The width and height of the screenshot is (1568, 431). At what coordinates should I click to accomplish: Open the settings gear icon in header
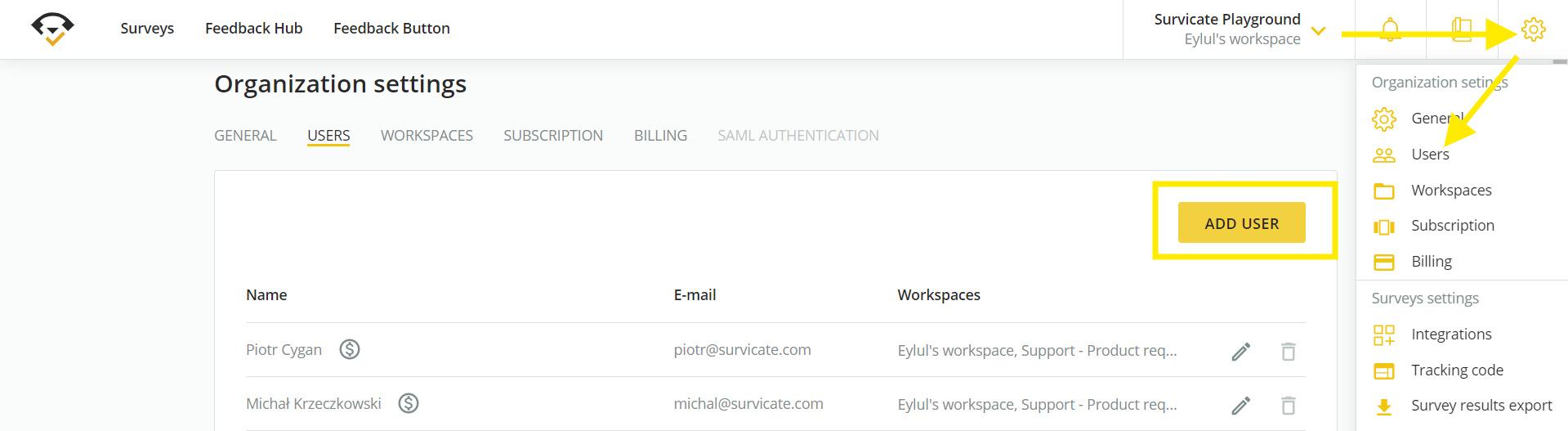pos(1533,29)
